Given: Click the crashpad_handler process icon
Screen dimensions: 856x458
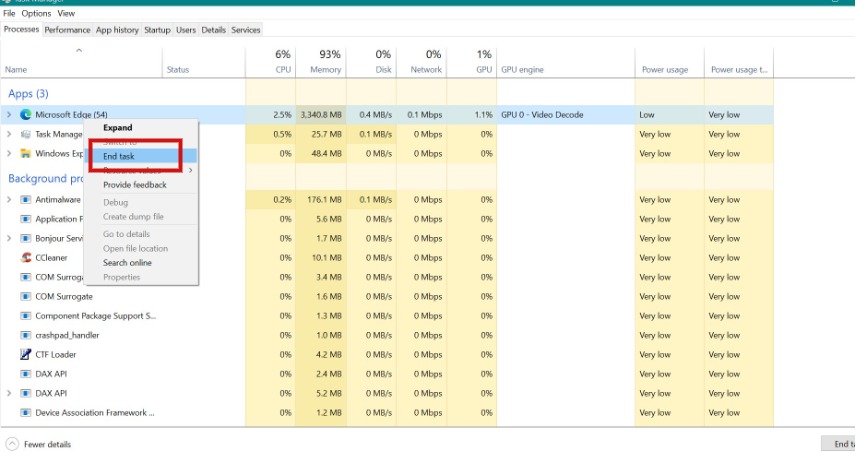Looking at the screenshot, I should point(25,335).
